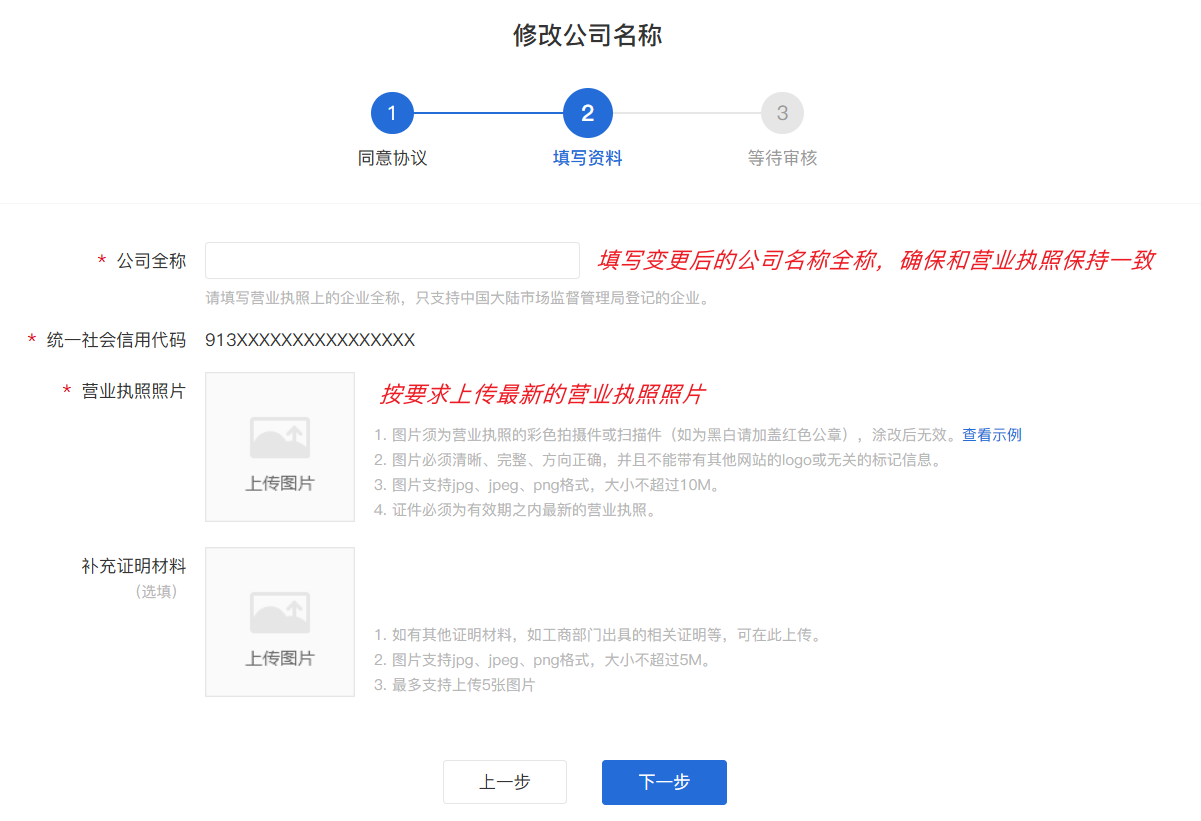Proceed with the 下一步 button
The height and width of the screenshot is (821, 1201).
[x=664, y=782]
